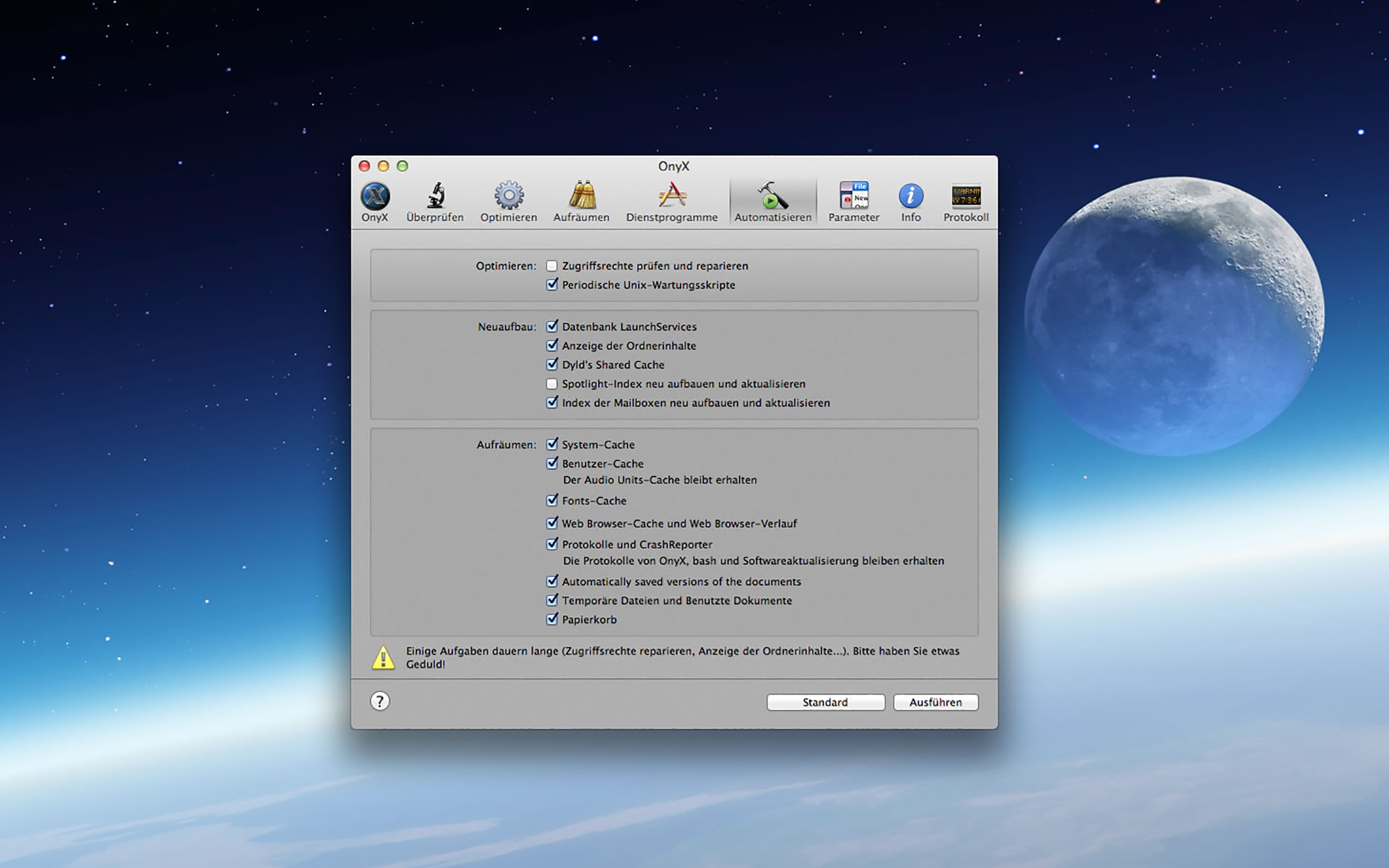Toggle Anzeige der Ordnerinhalte checkbox
This screenshot has height=868, width=1389.
click(x=552, y=346)
